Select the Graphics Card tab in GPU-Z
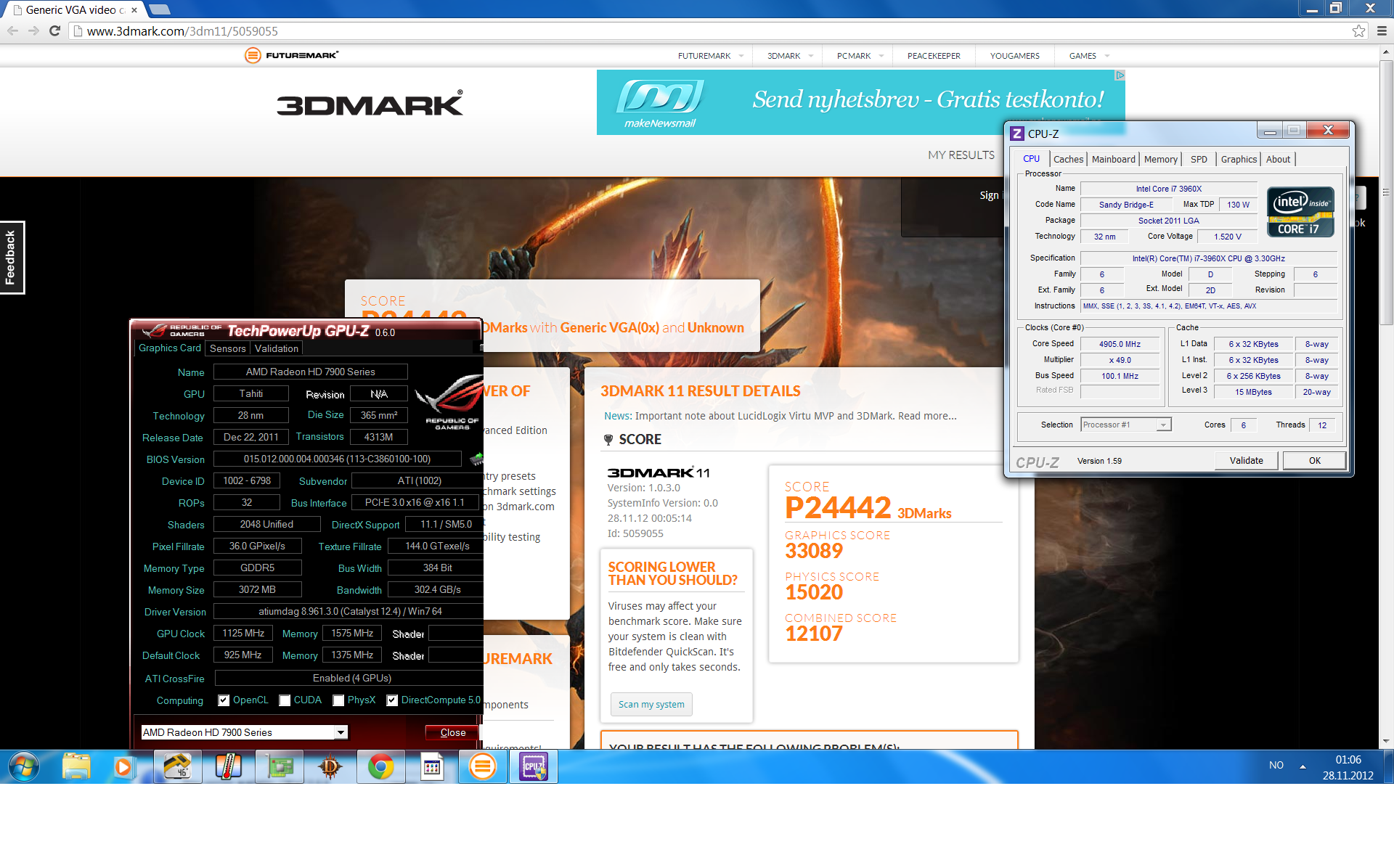The width and height of the screenshot is (1394, 868). coord(170,348)
